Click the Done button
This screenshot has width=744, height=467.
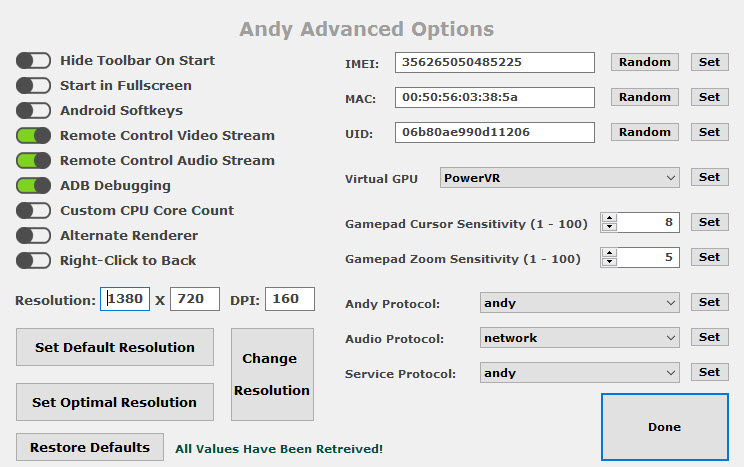point(664,427)
